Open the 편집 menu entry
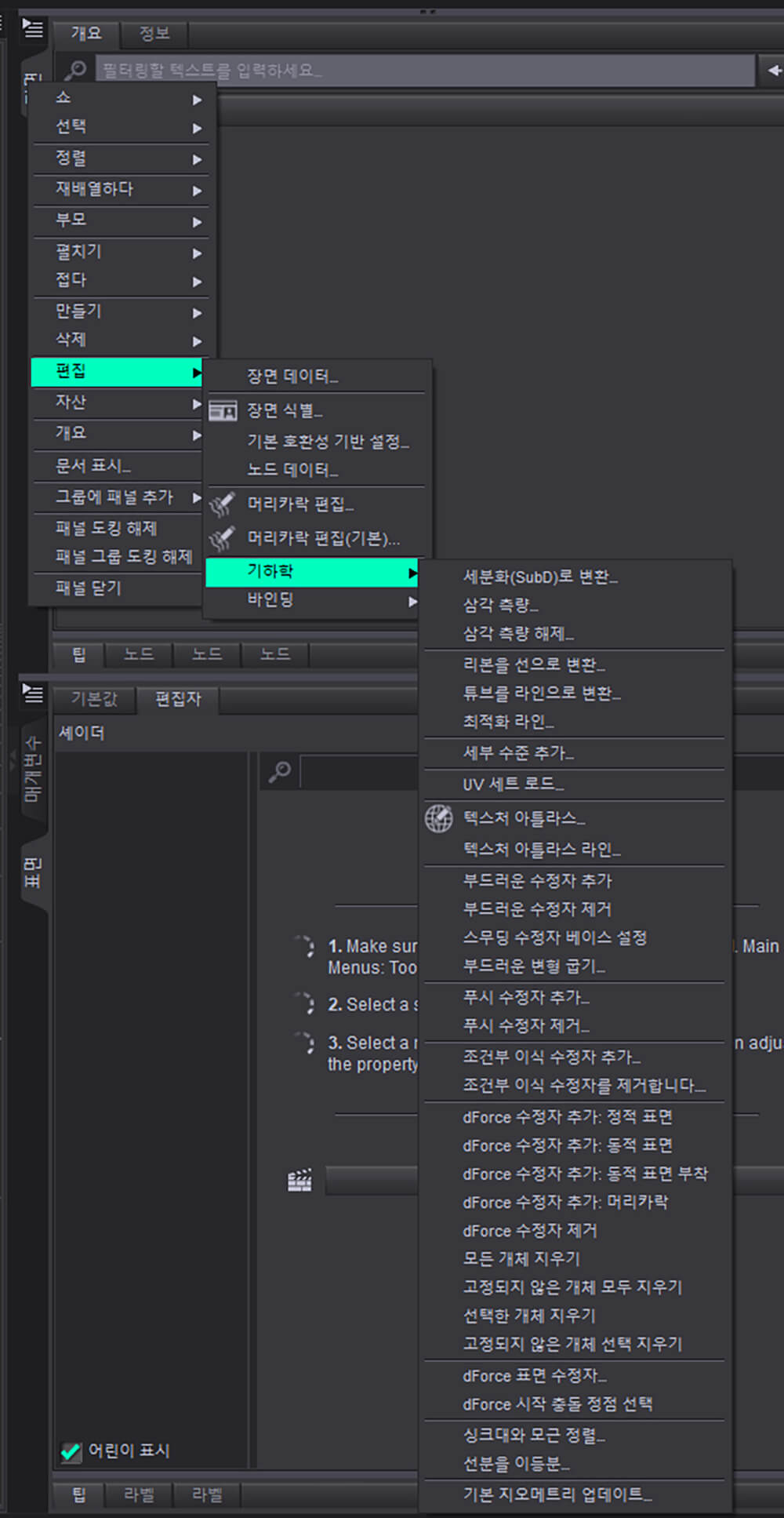This screenshot has height=1518, width=784. [x=117, y=372]
